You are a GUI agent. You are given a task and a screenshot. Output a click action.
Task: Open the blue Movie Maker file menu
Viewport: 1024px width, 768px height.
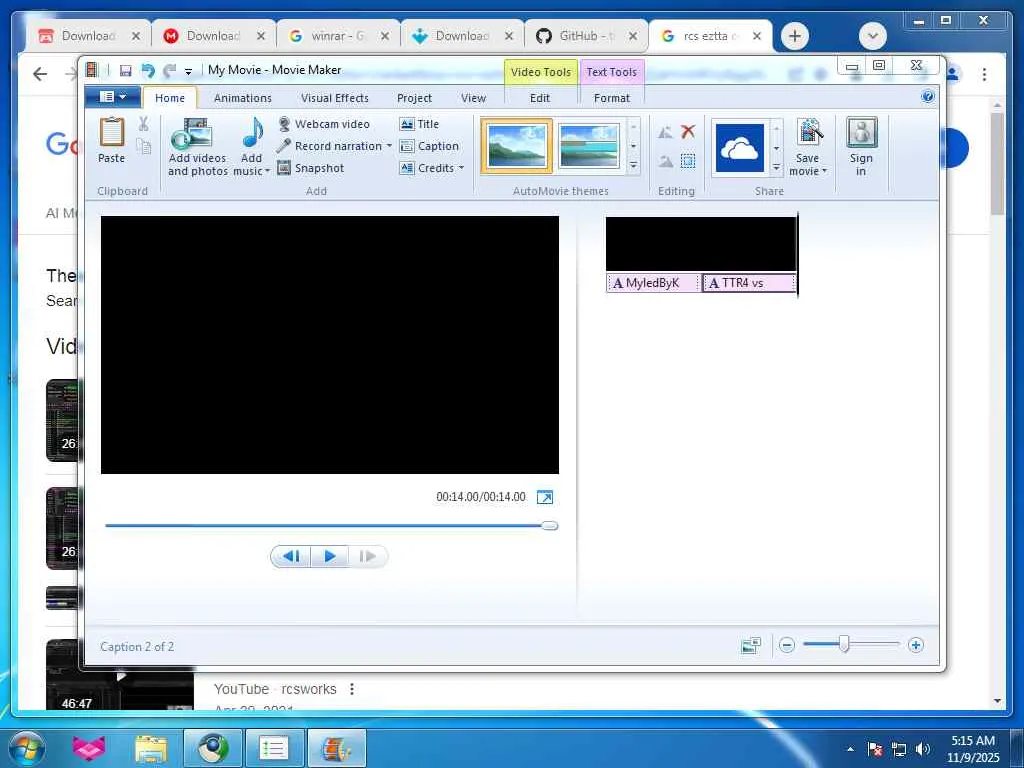pos(112,97)
